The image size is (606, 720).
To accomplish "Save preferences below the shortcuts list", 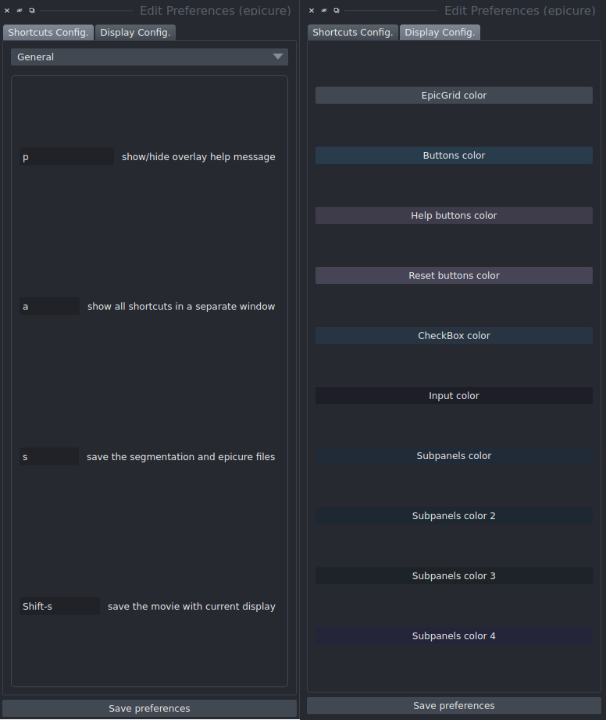I will tap(150, 708).
